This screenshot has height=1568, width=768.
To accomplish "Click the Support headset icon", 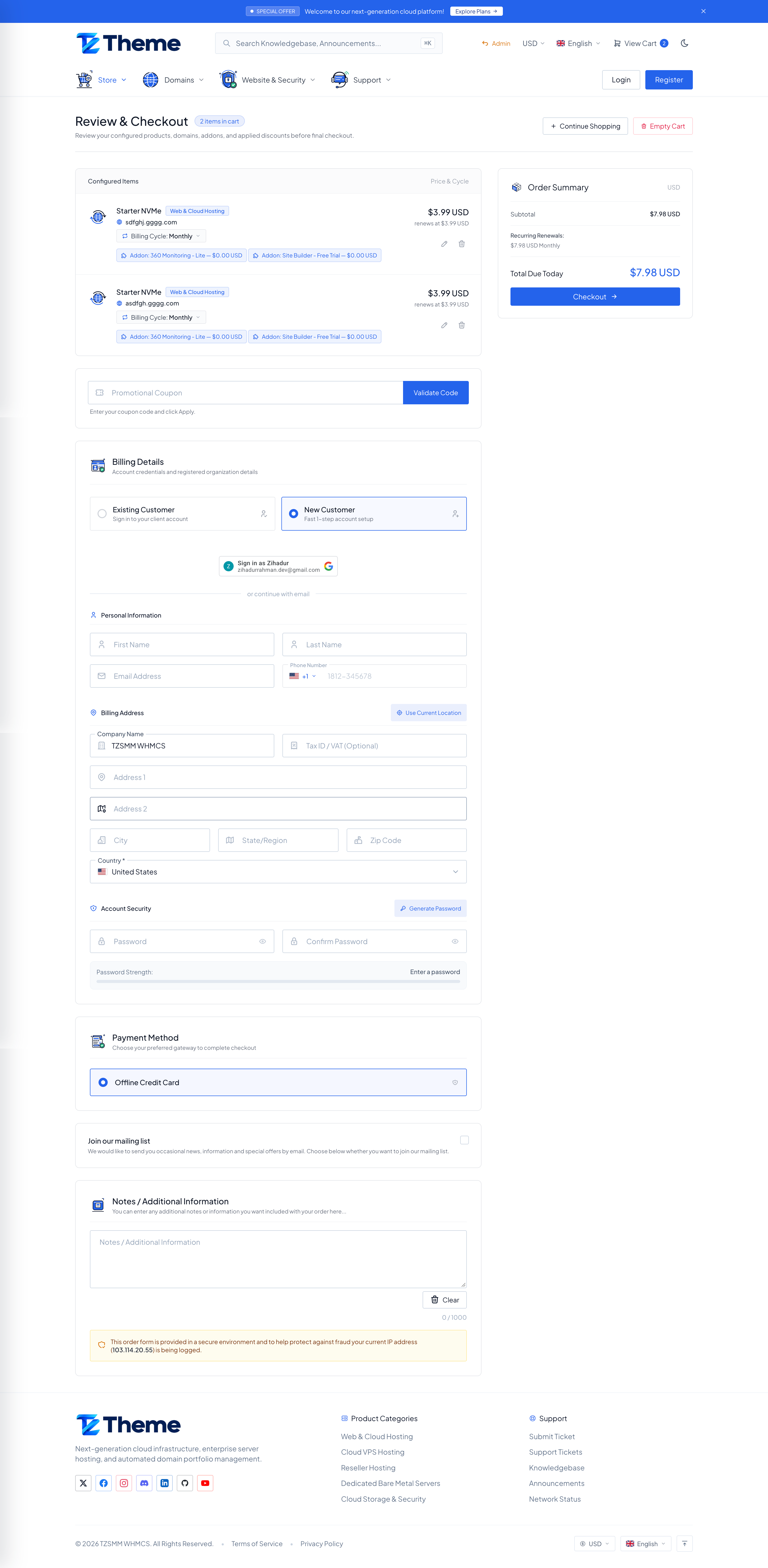I will [339, 80].
